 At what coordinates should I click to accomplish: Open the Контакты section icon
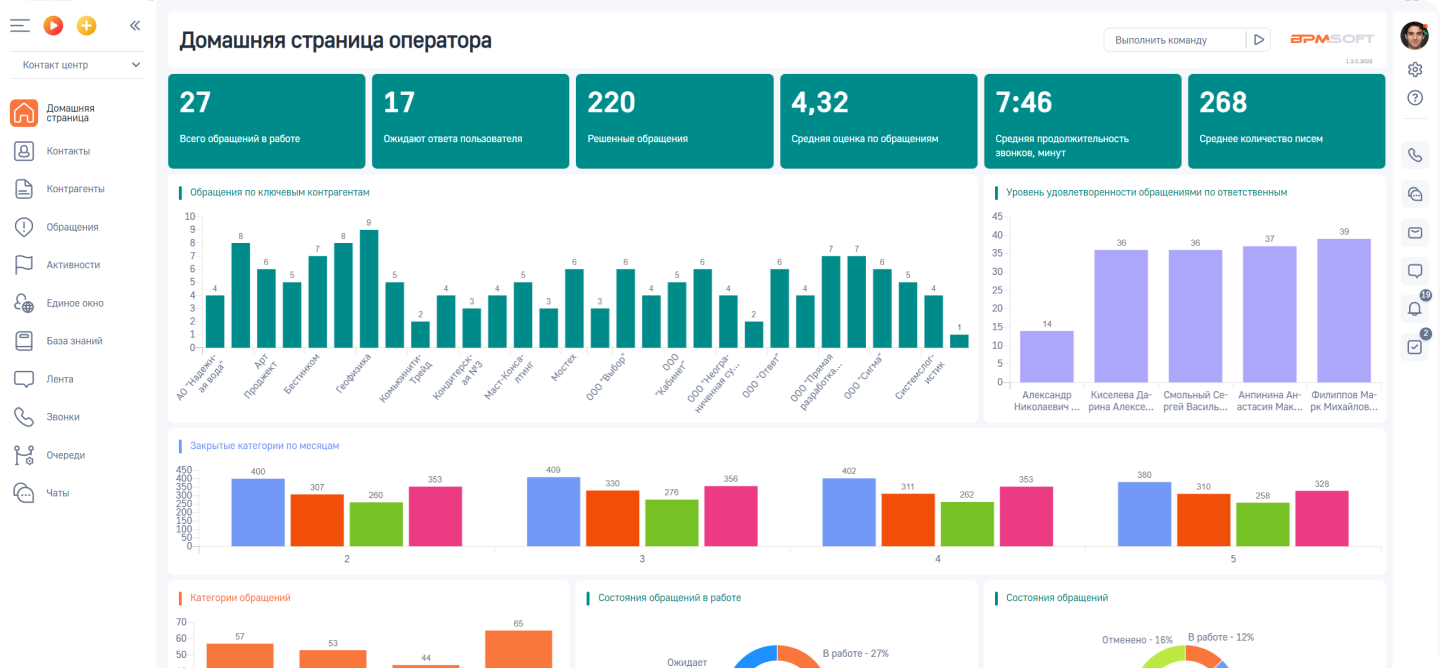pyautogui.click(x=24, y=151)
